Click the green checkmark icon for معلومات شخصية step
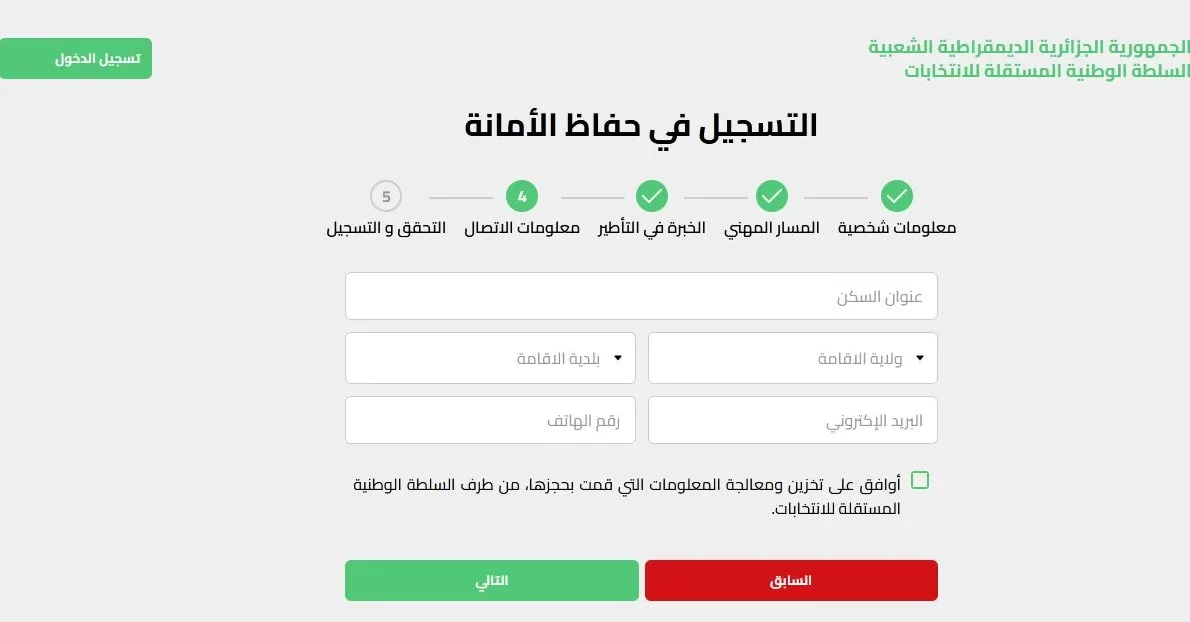1190x622 pixels. pyautogui.click(x=897, y=196)
